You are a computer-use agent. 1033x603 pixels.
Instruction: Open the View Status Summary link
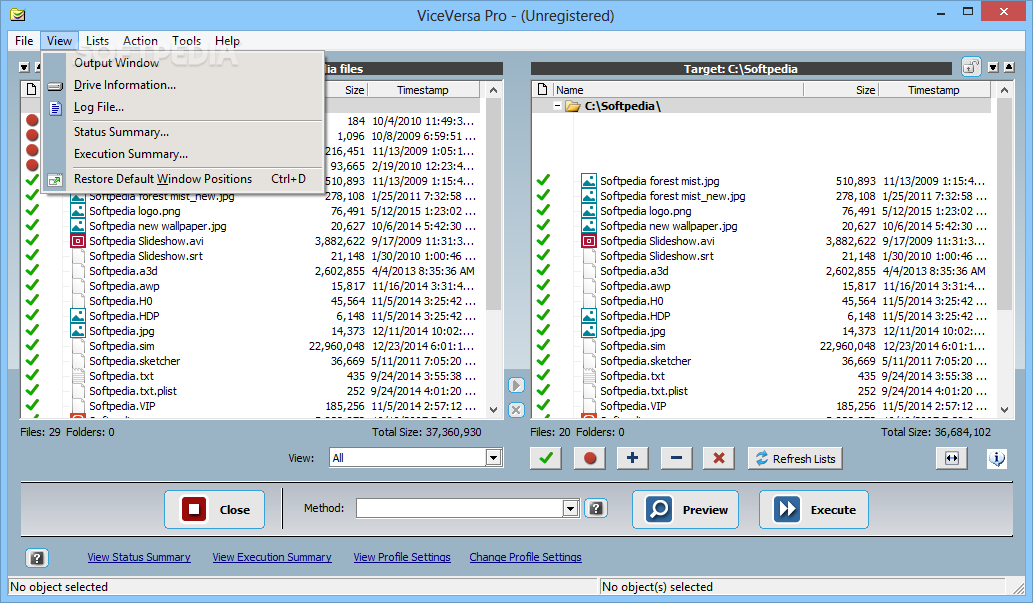(x=139, y=557)
